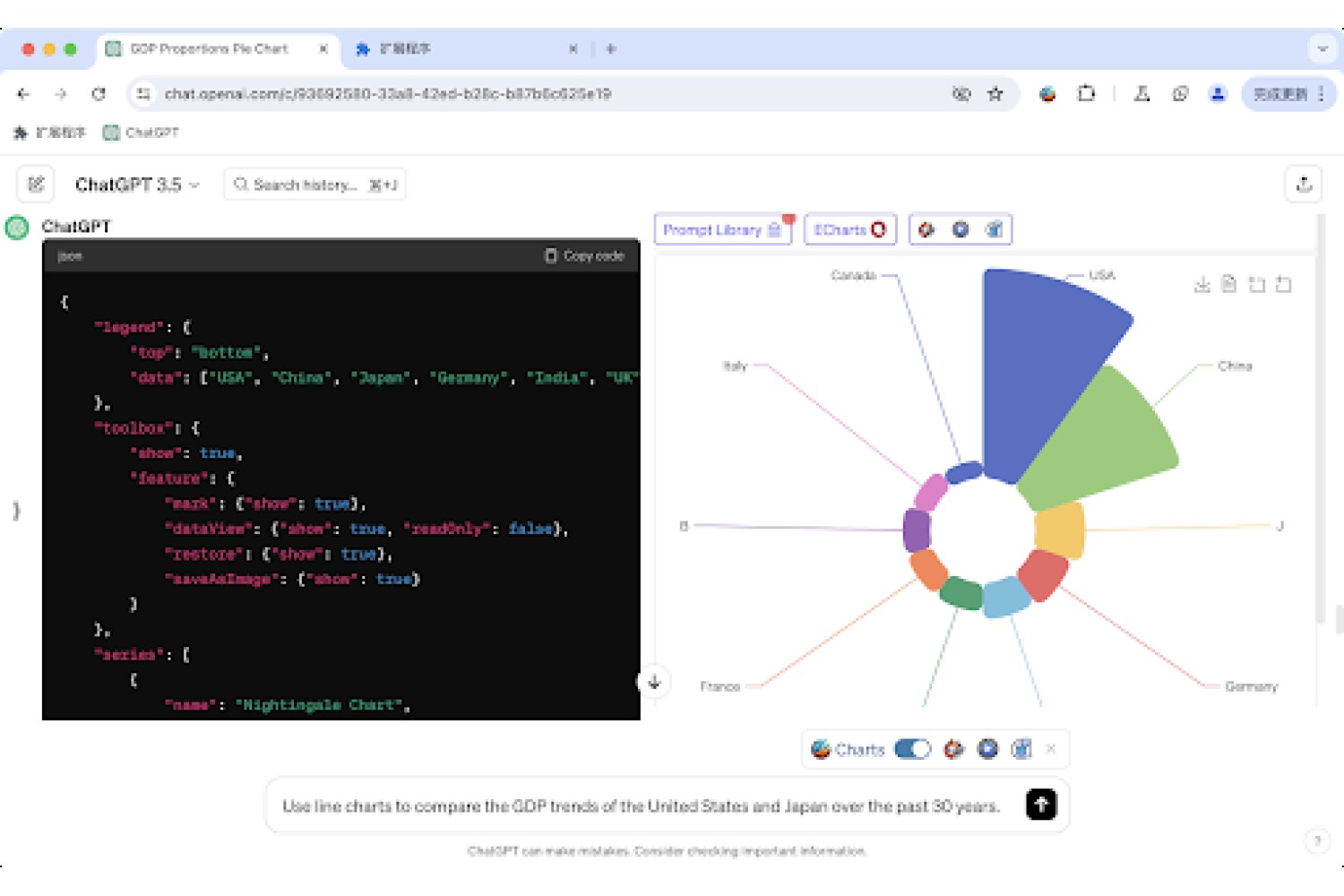
Task: Open the data view icon in chart toolbox
Action: tap(1229, 284)
